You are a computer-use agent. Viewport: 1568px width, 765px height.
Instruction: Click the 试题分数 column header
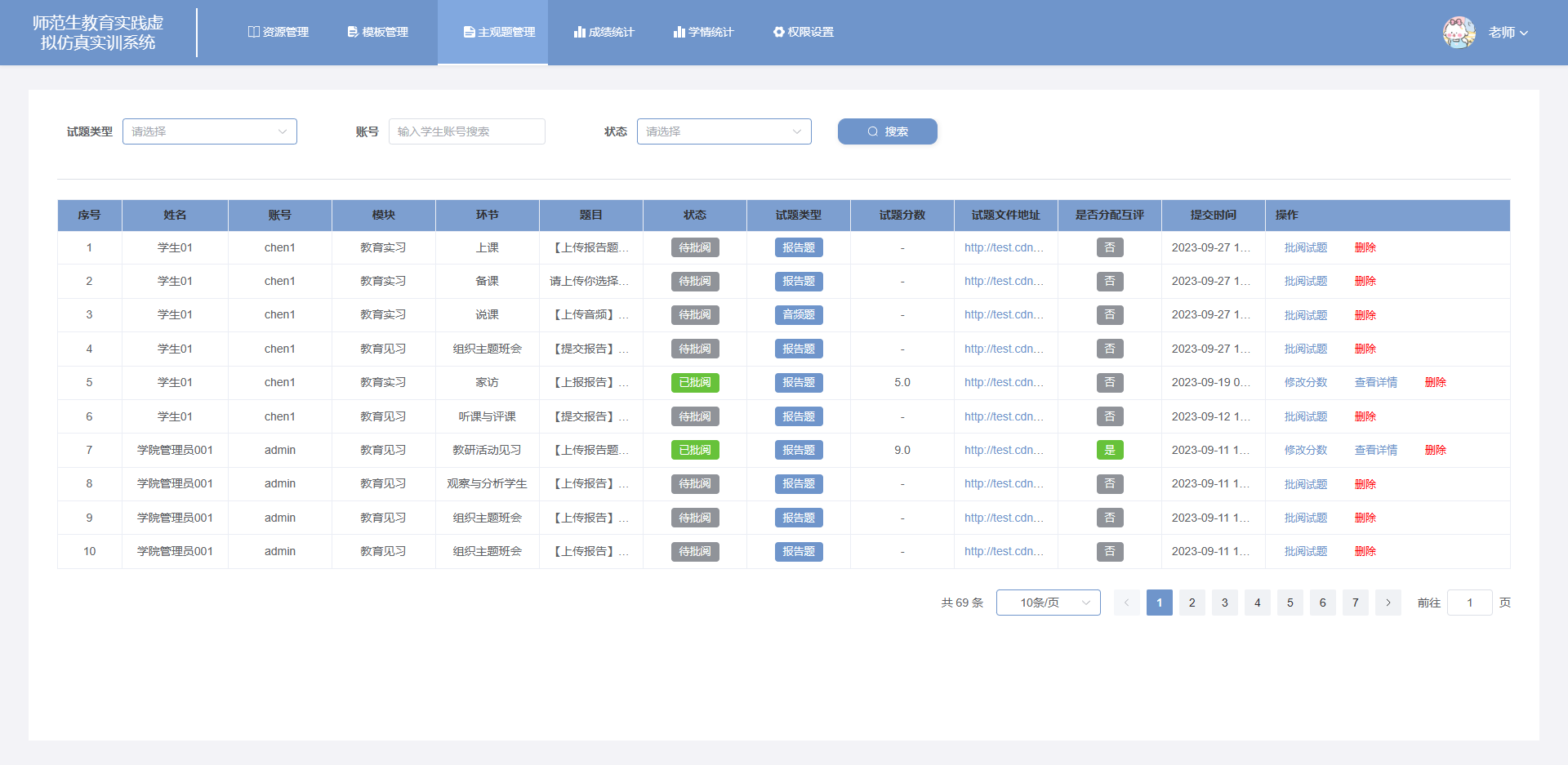(902, 215)
